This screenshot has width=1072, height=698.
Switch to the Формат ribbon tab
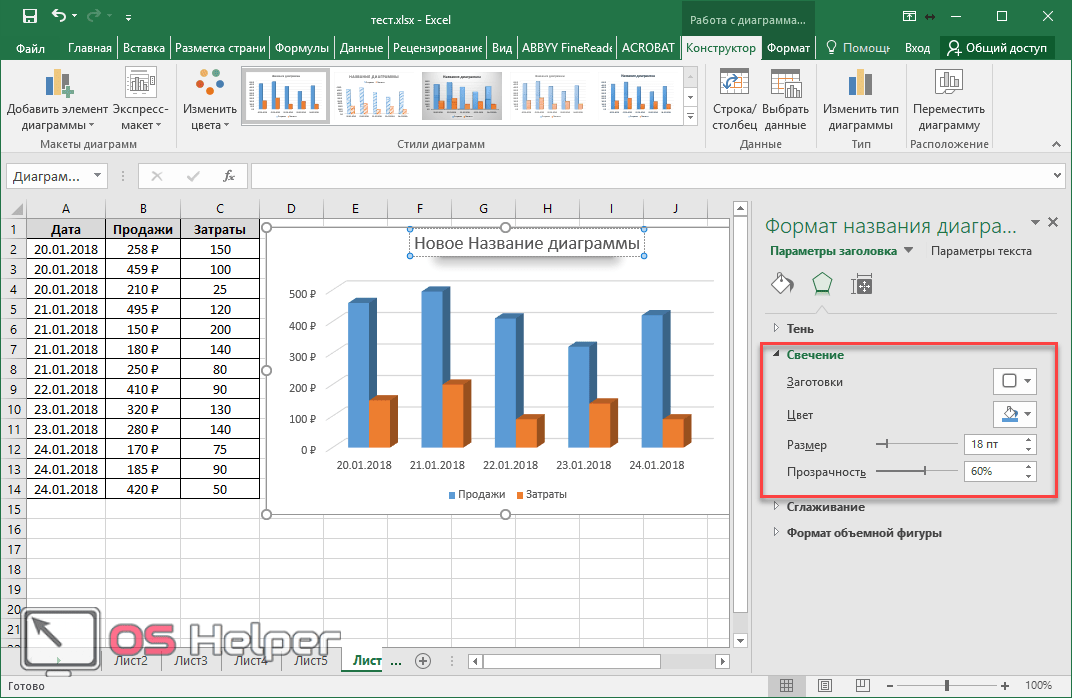pos(788,48)
